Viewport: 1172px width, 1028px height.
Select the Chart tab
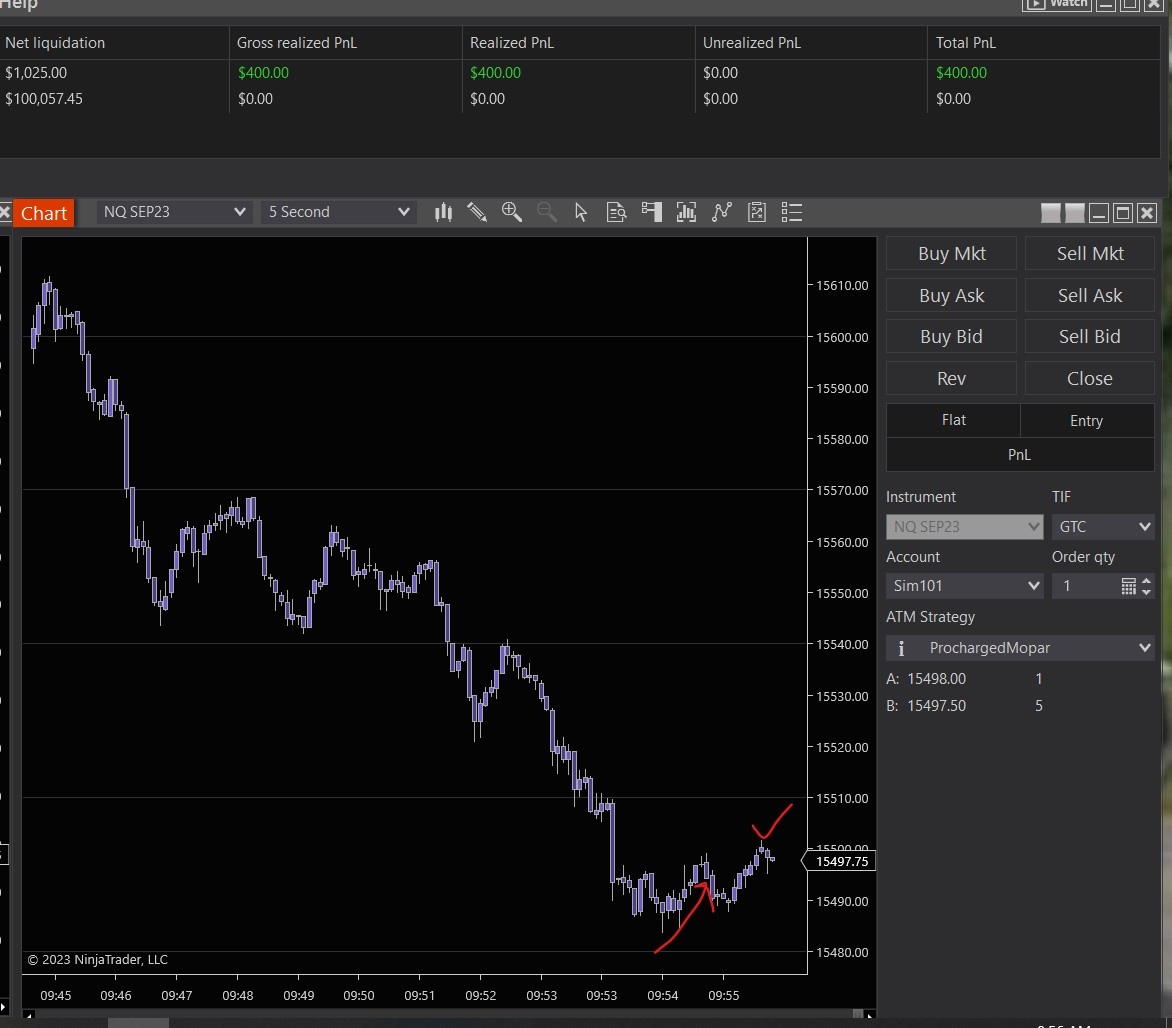44,213
